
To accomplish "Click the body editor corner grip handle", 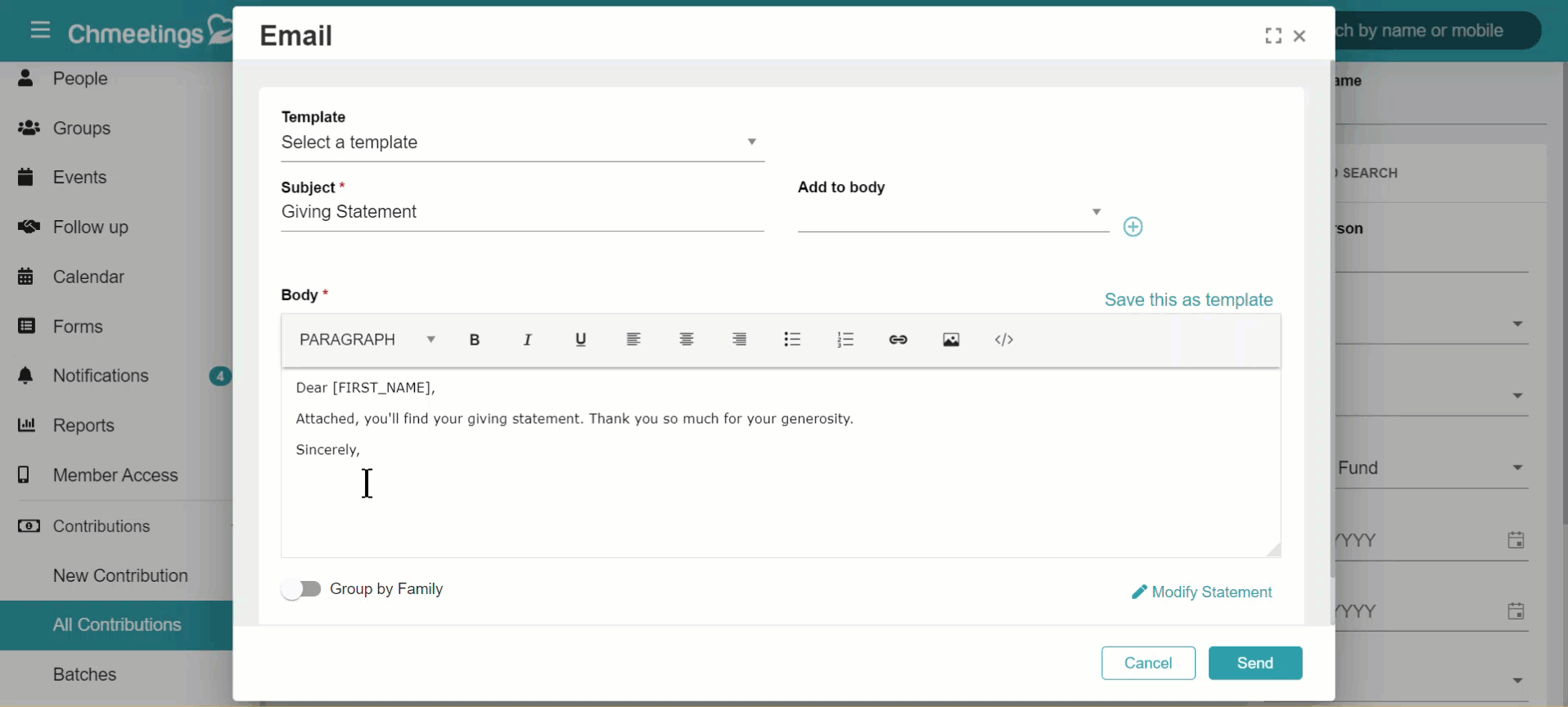I will [x=1273, y=550].
